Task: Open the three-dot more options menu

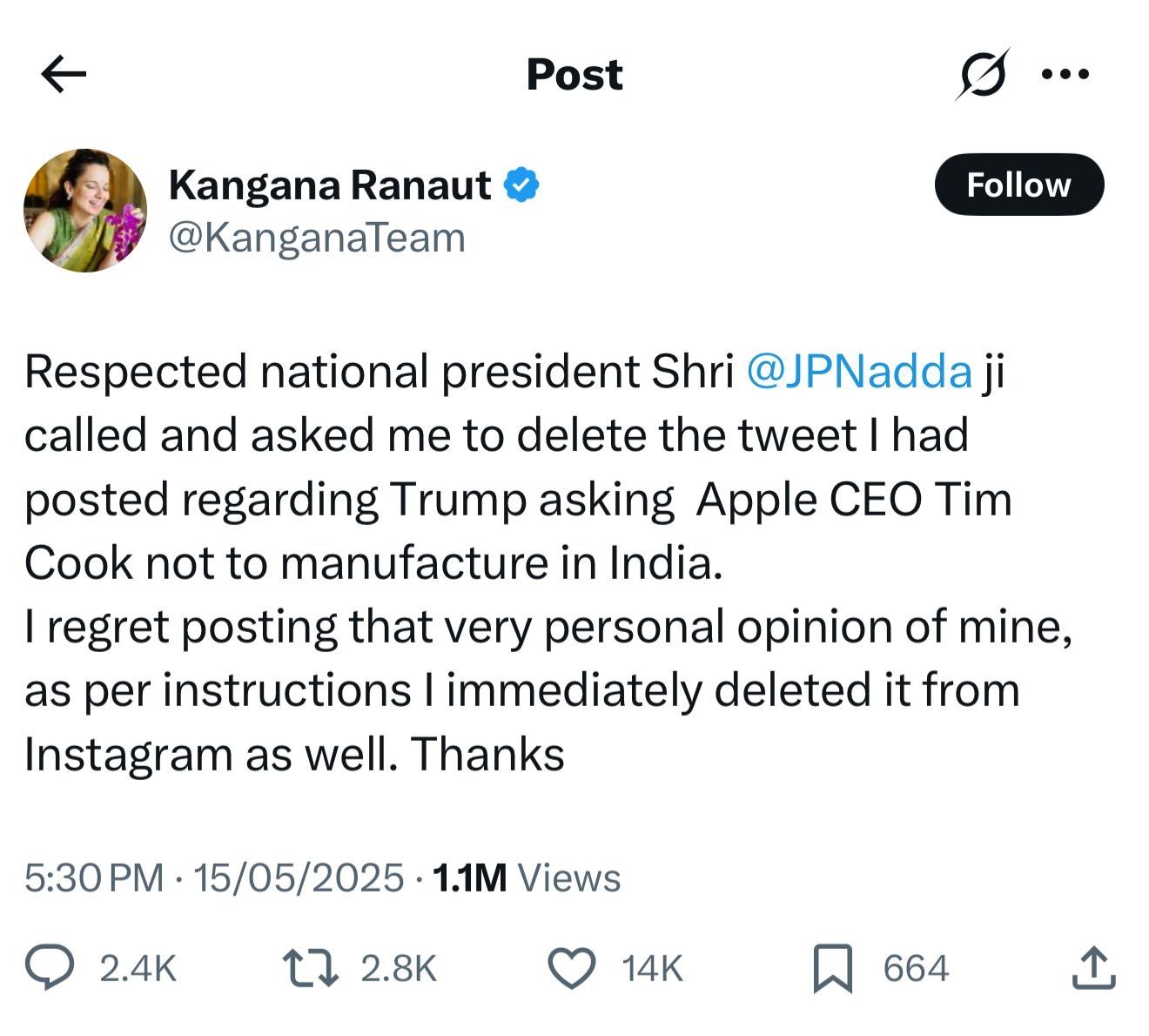Action: (1065, 74)
